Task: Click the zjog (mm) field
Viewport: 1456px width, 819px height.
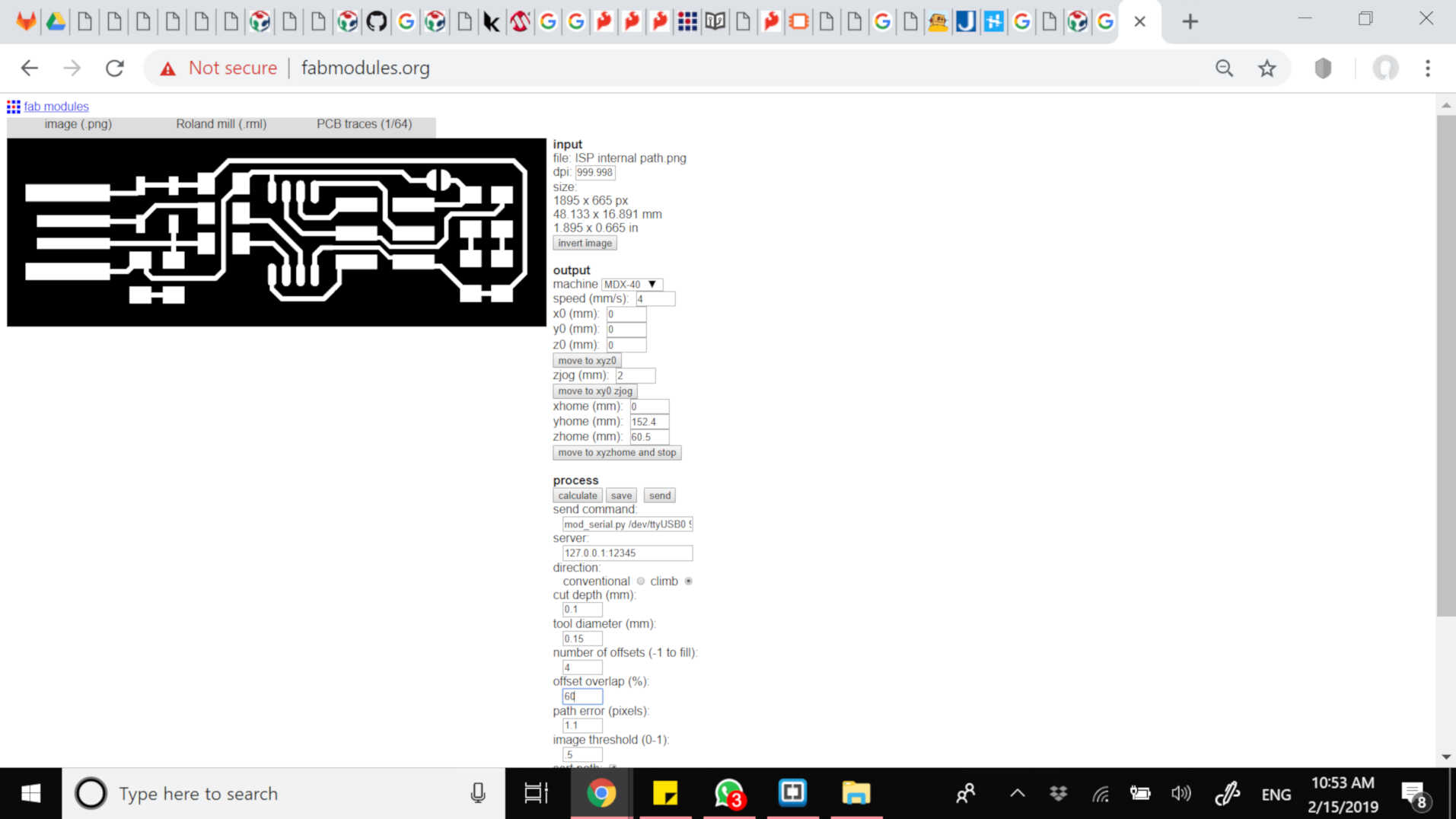Action: tap(636, 376)
